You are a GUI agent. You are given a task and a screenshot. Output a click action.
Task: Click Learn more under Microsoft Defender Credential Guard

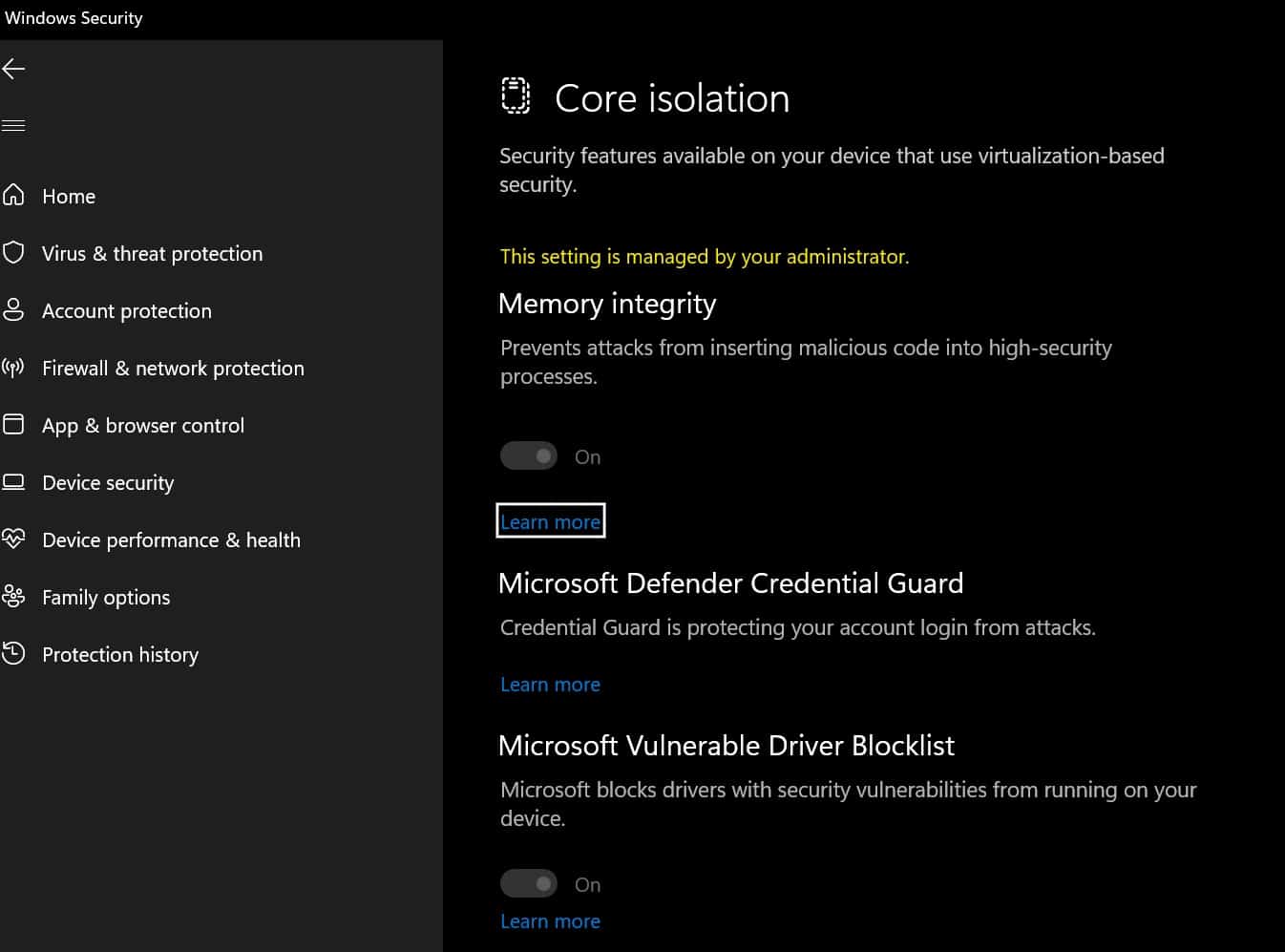pyautogui.click(x=550, y=684)
